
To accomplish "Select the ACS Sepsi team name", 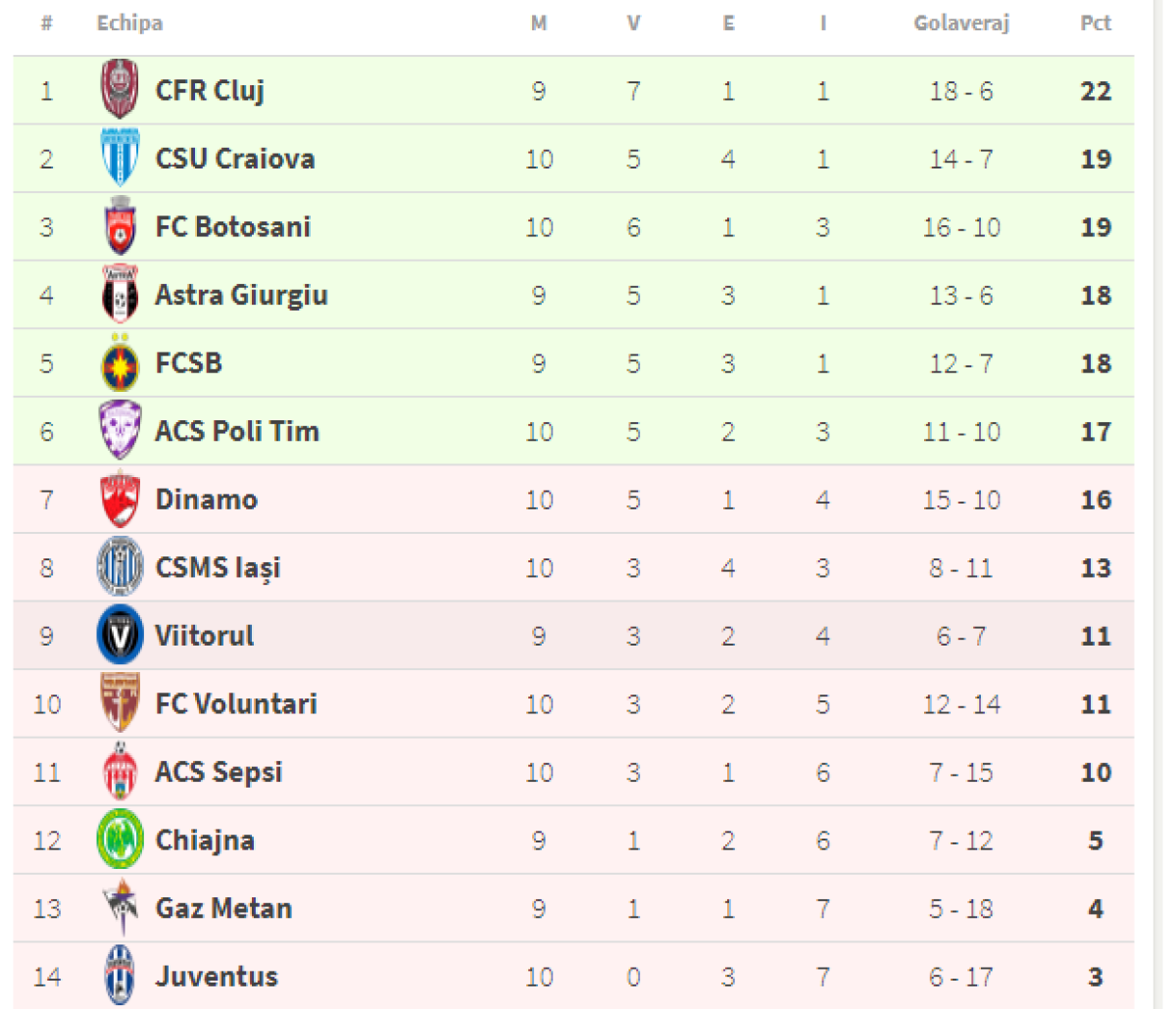I will [219, 772].
